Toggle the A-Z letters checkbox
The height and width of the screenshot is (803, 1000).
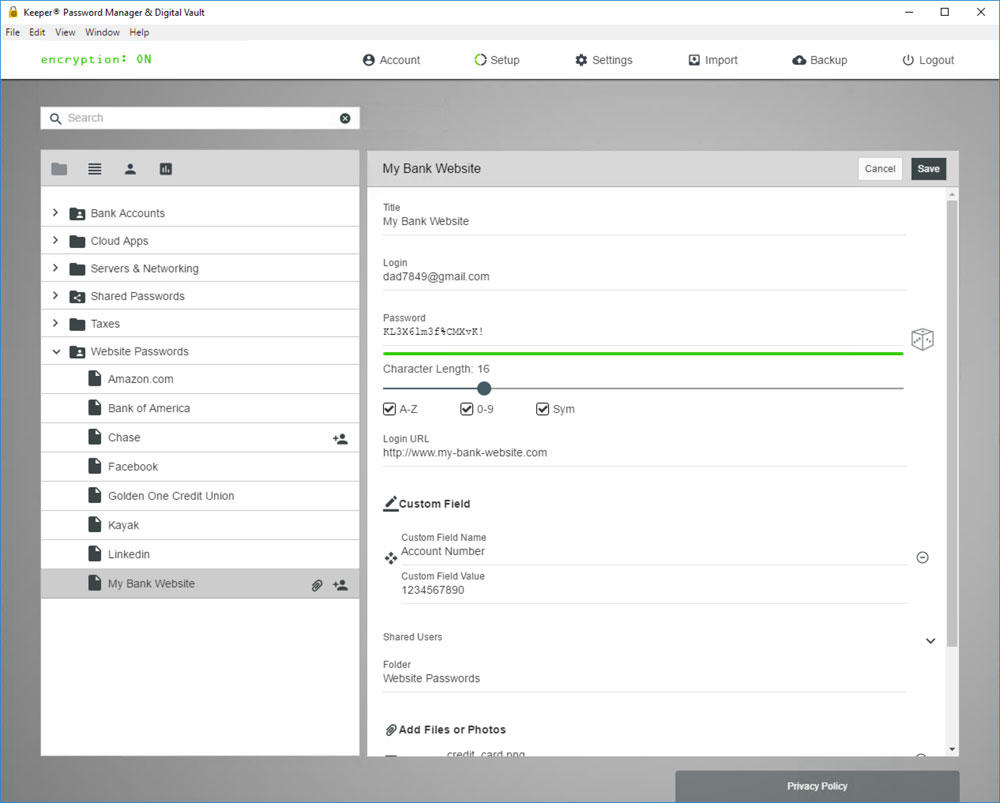pos(389,409)
